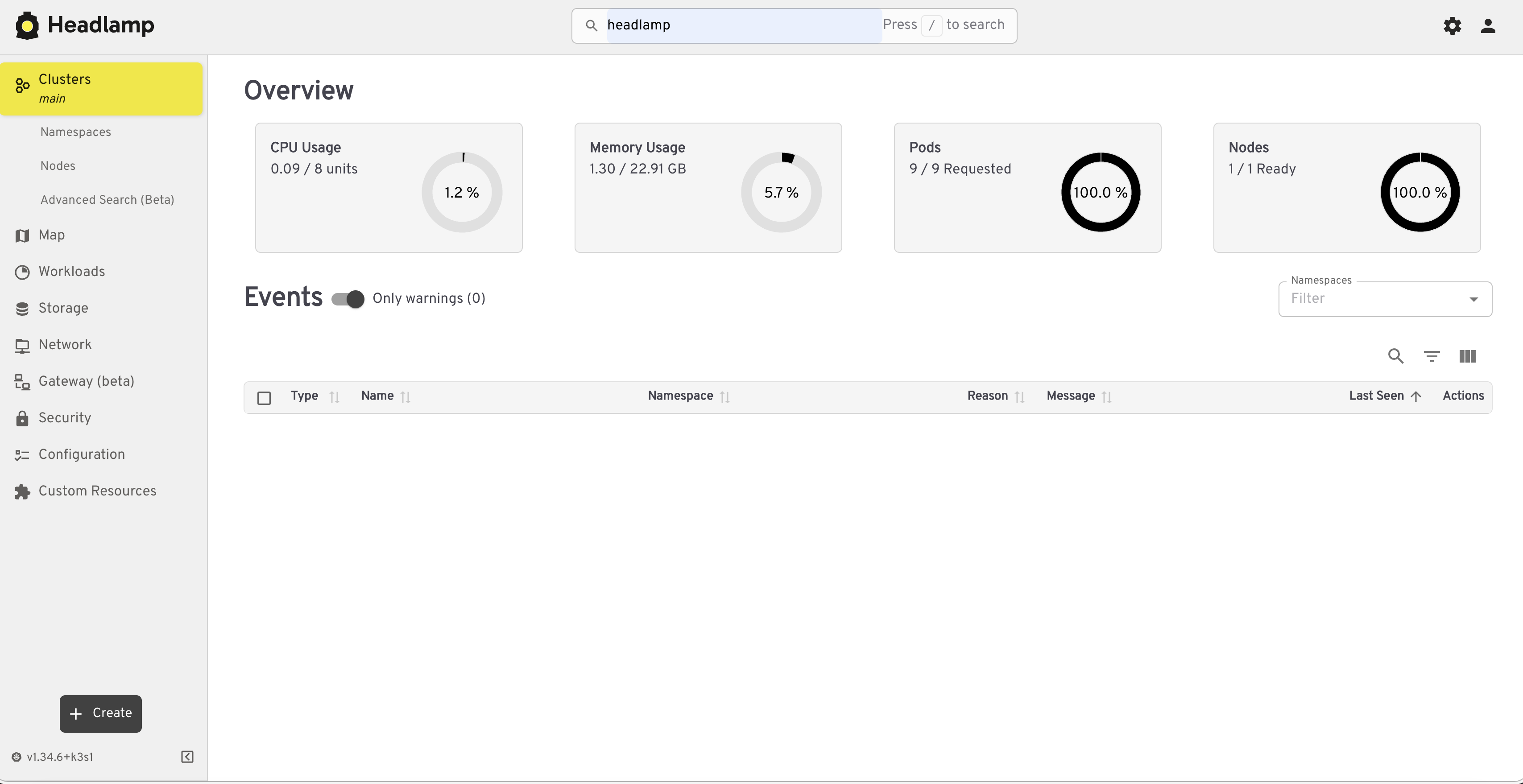Open search in events table

1395,356
